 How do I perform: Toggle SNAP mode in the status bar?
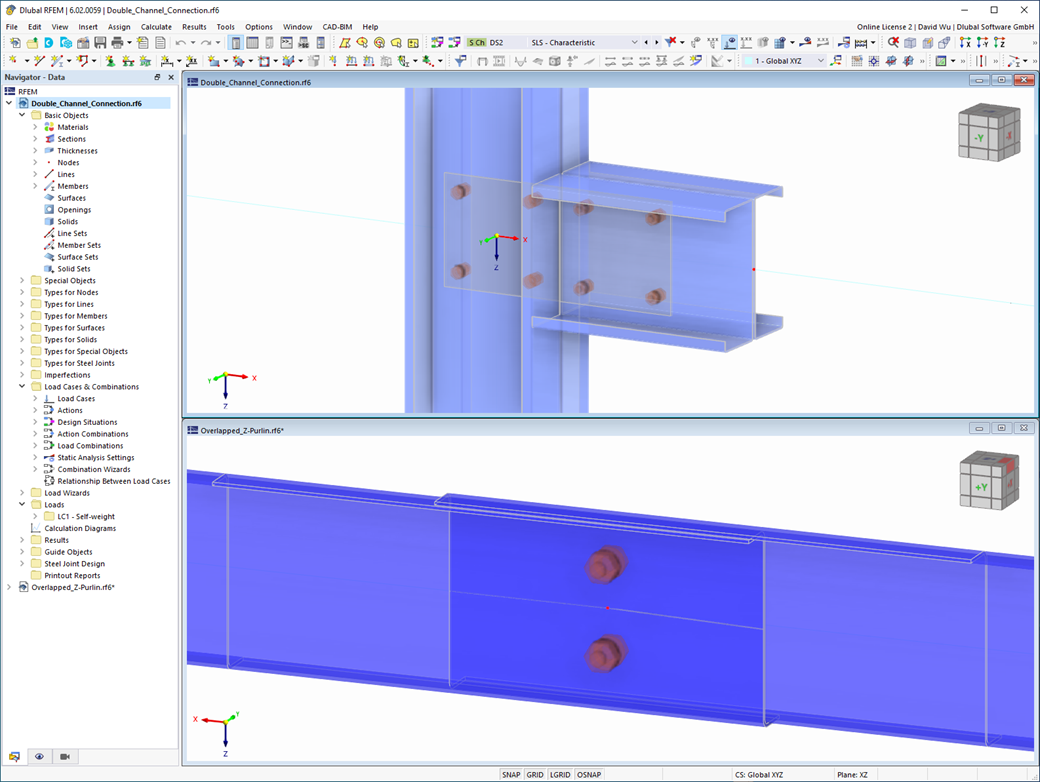tap(511, 774)
